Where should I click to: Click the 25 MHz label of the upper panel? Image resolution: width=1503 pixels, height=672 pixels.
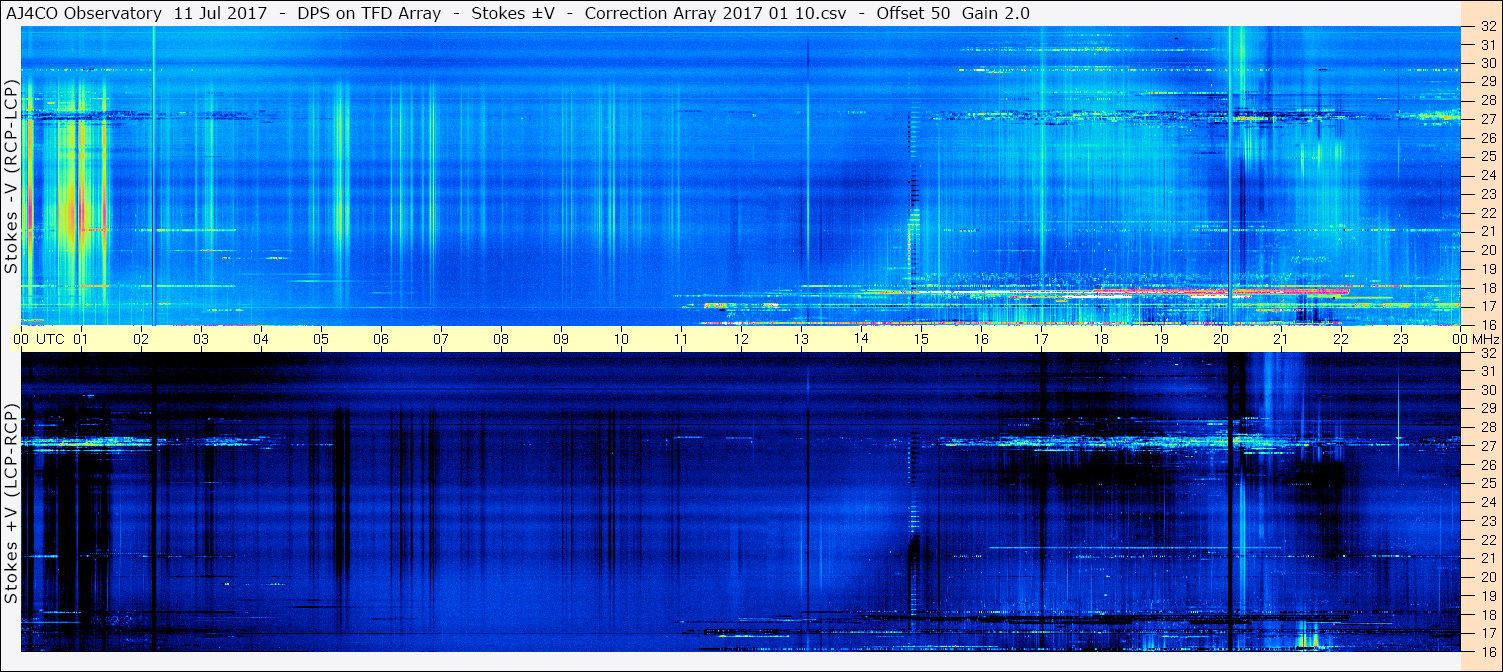[x=1487, y=157]
